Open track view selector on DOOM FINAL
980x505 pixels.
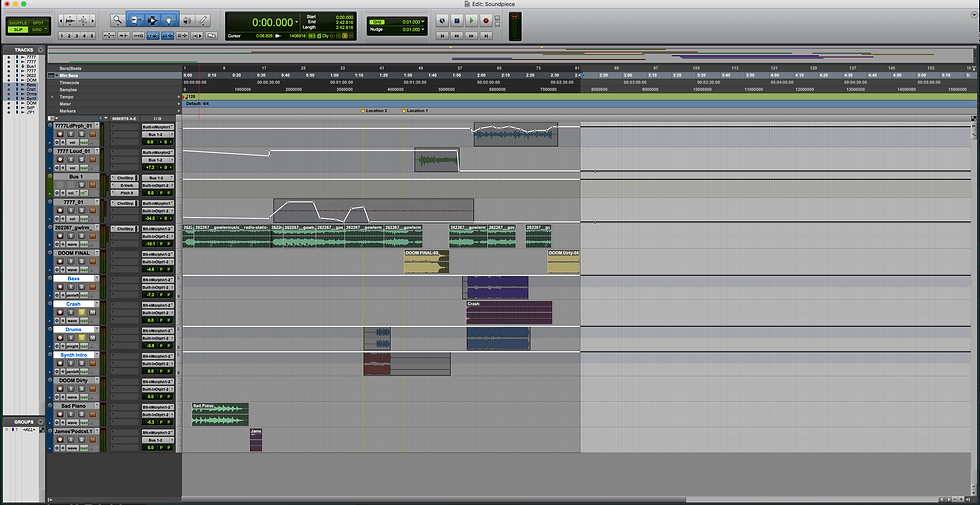coord(72,269)
